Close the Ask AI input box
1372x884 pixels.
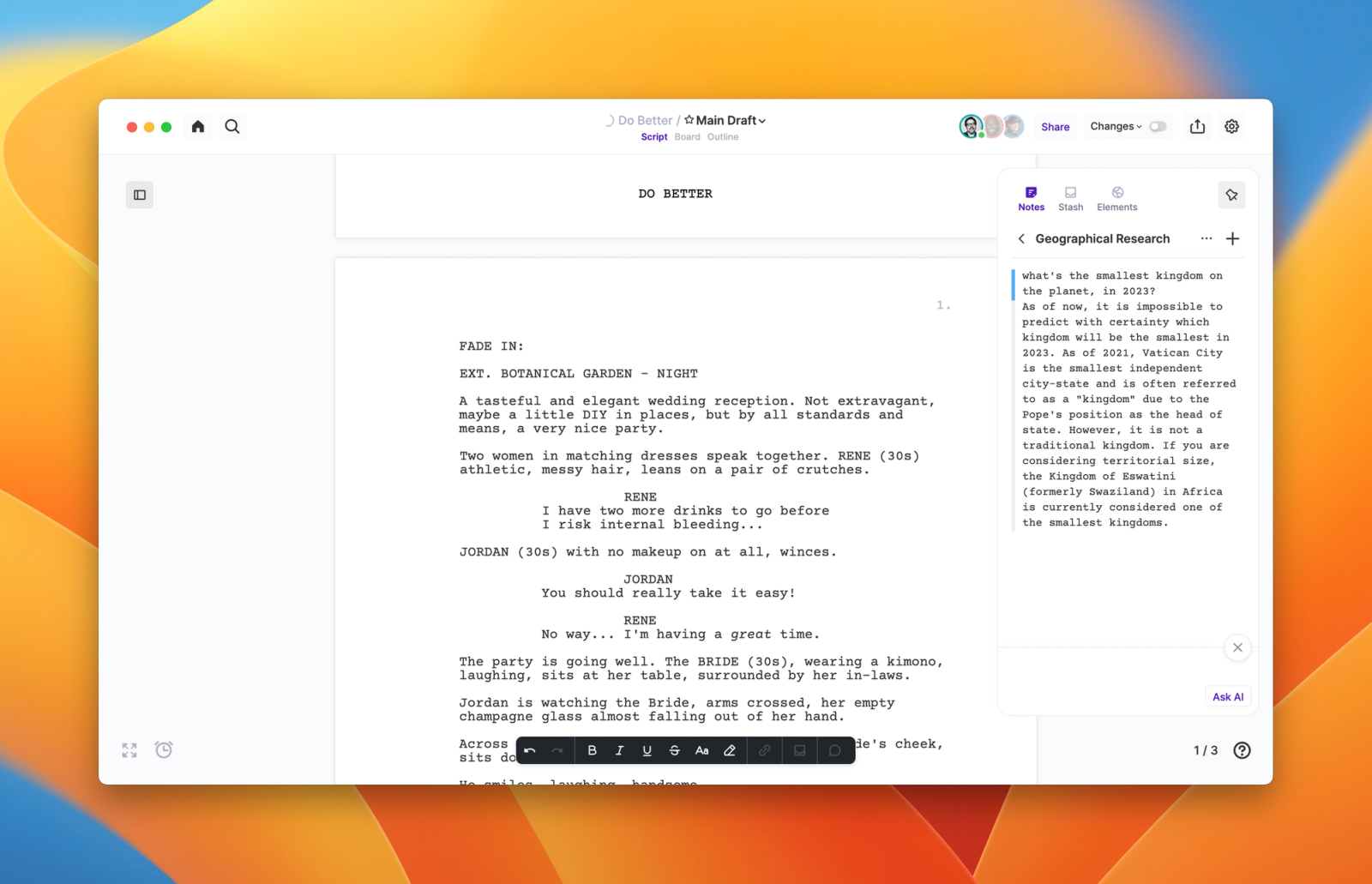point(1237,647)
